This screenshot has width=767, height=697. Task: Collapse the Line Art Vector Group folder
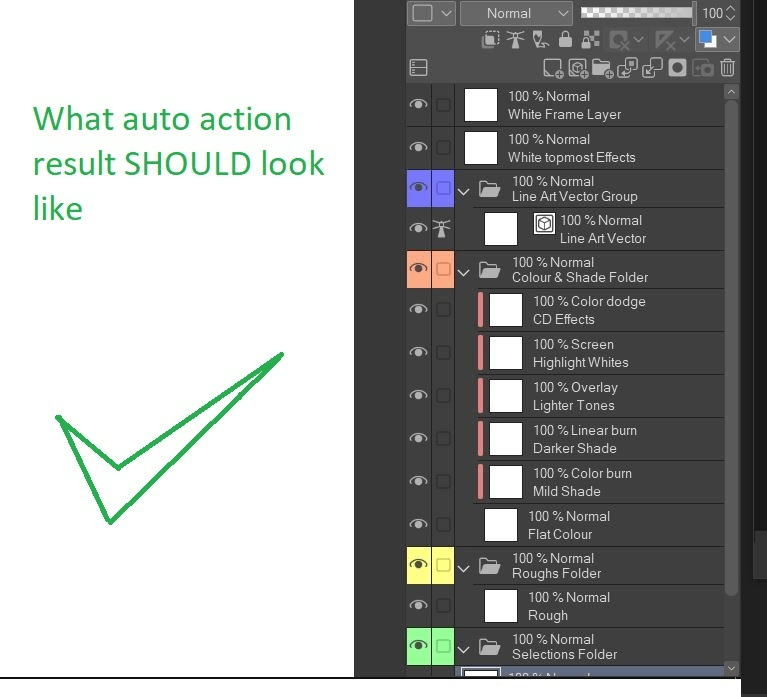[x=464, y=192]
